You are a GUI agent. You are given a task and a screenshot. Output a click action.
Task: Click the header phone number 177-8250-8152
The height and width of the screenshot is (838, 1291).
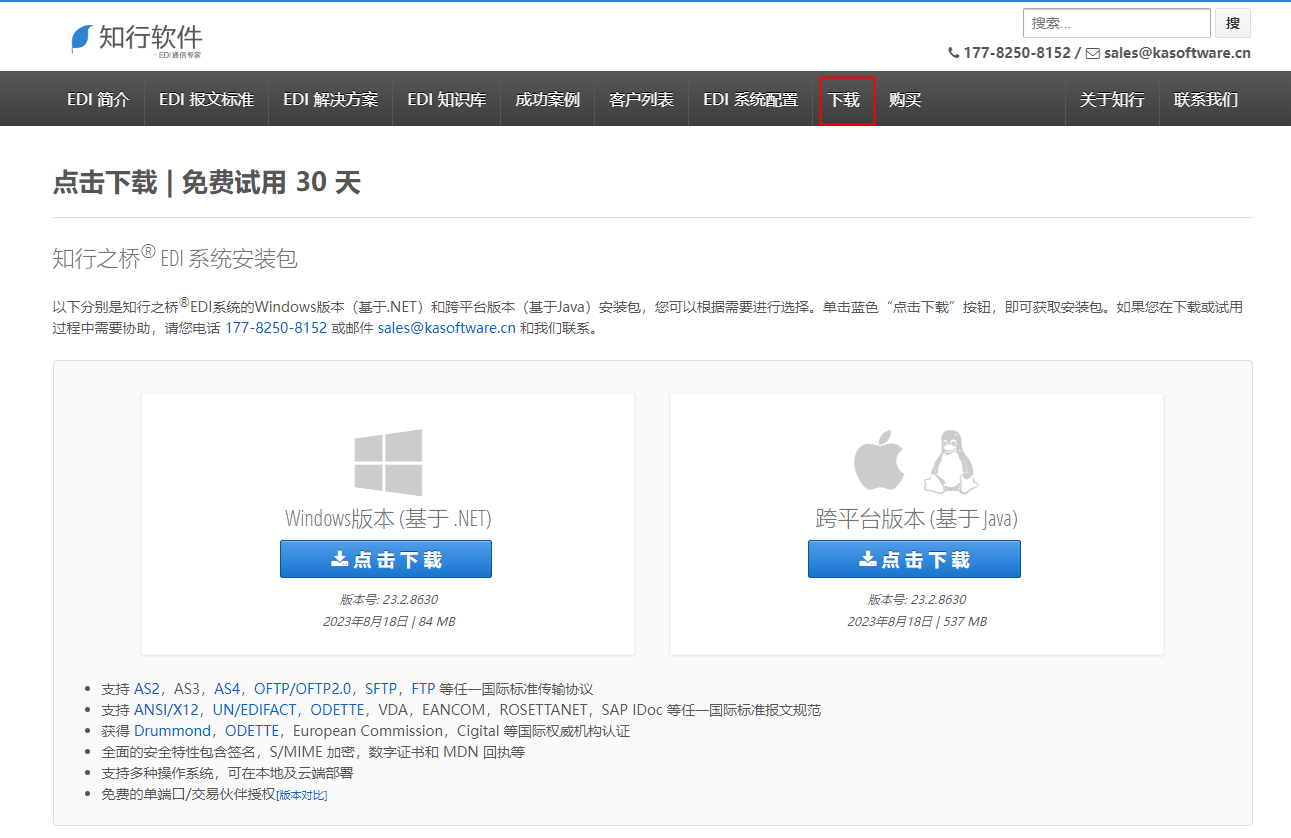click(x=1017, y=53)
